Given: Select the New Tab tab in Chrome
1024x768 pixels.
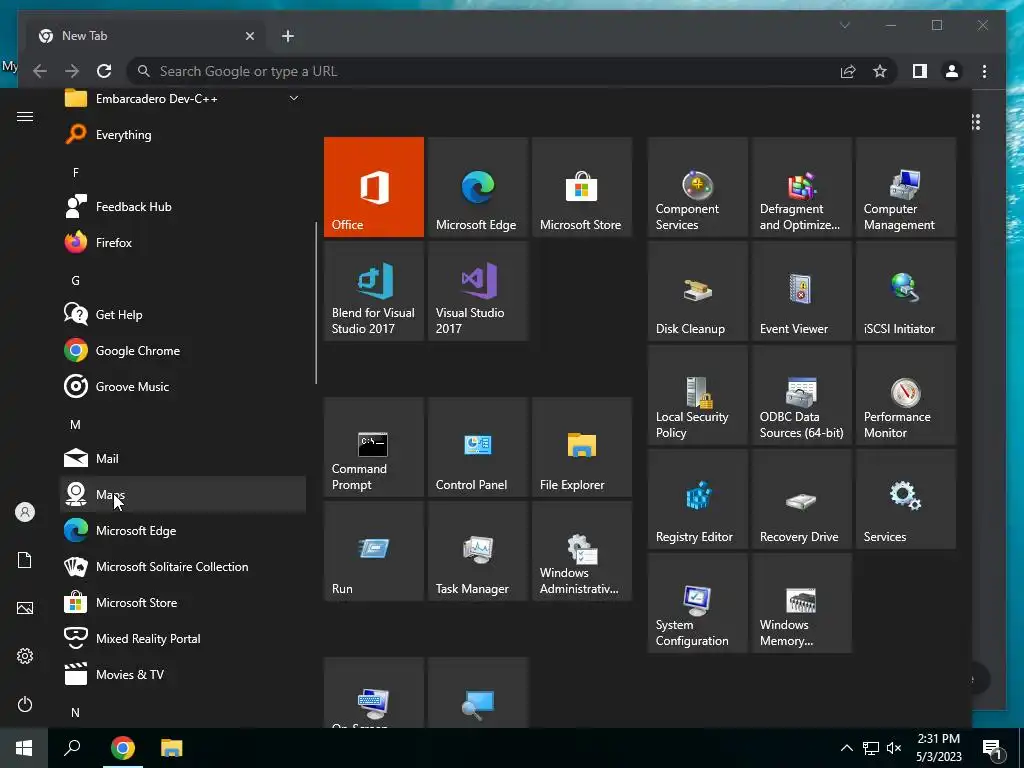Looking at the screenshot, I should click(x=146, y=36).
